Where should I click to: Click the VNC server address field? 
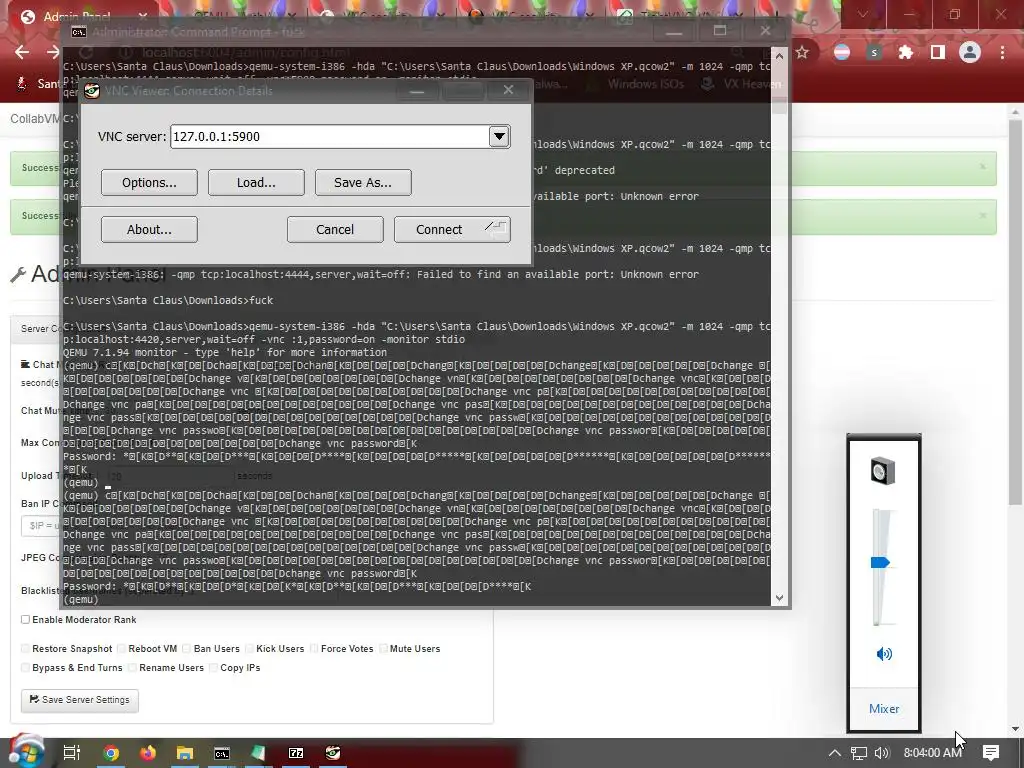pos(330,136)
